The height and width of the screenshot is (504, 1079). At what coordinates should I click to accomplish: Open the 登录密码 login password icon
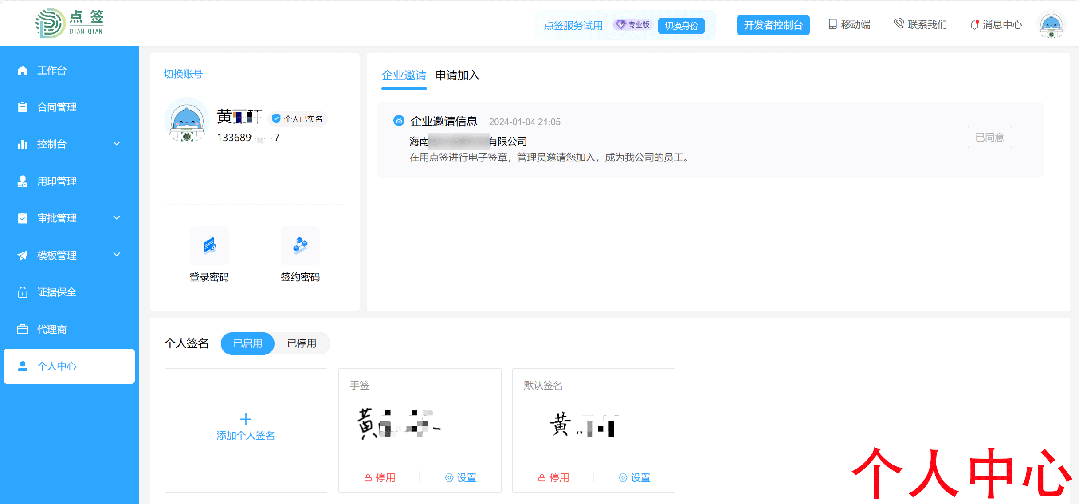(x=209, y=246)
